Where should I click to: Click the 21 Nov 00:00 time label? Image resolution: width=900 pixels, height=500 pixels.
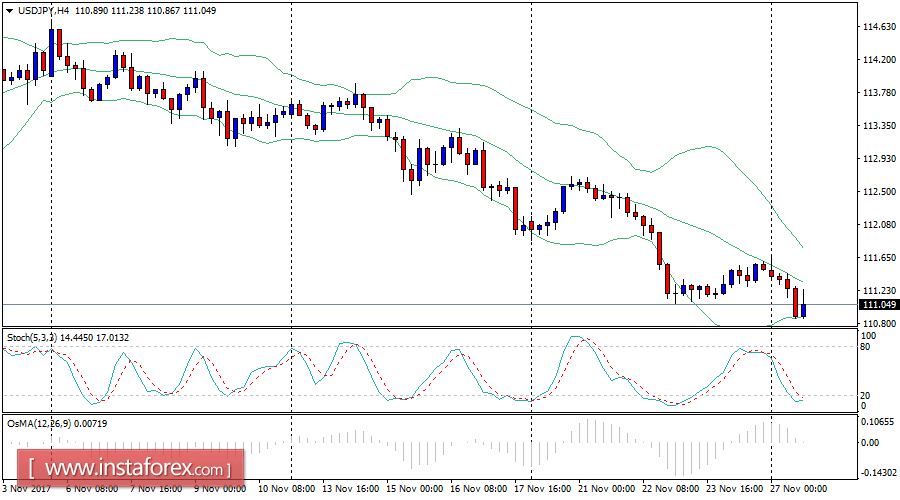pyautogui.click(x=607, y=489)
